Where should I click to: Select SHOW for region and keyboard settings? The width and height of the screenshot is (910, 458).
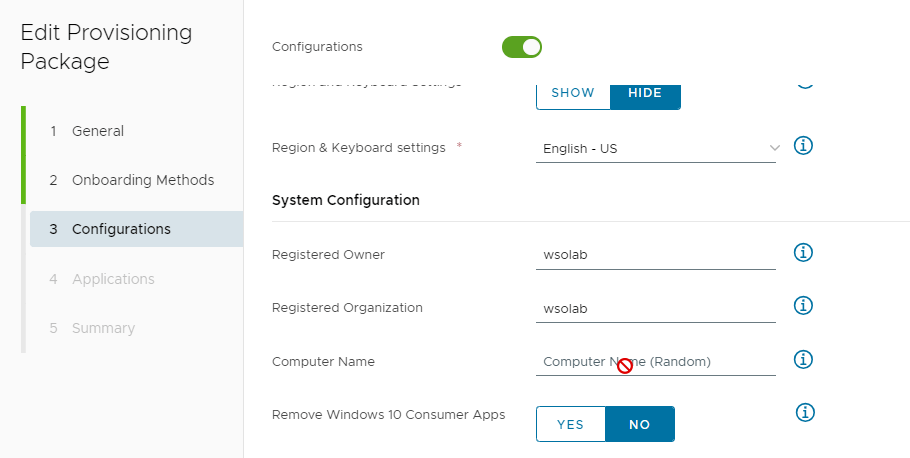point(573,95)
